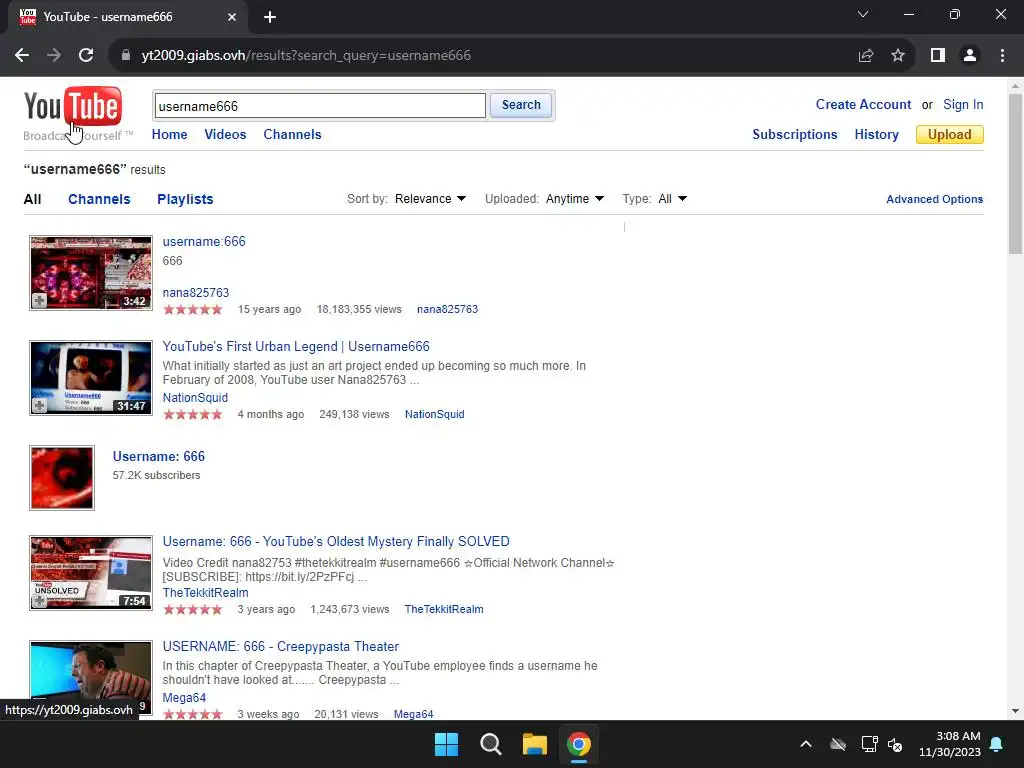Open the username:666 video title
Viewport: 1024px width, 768px height.
[204, 242]
